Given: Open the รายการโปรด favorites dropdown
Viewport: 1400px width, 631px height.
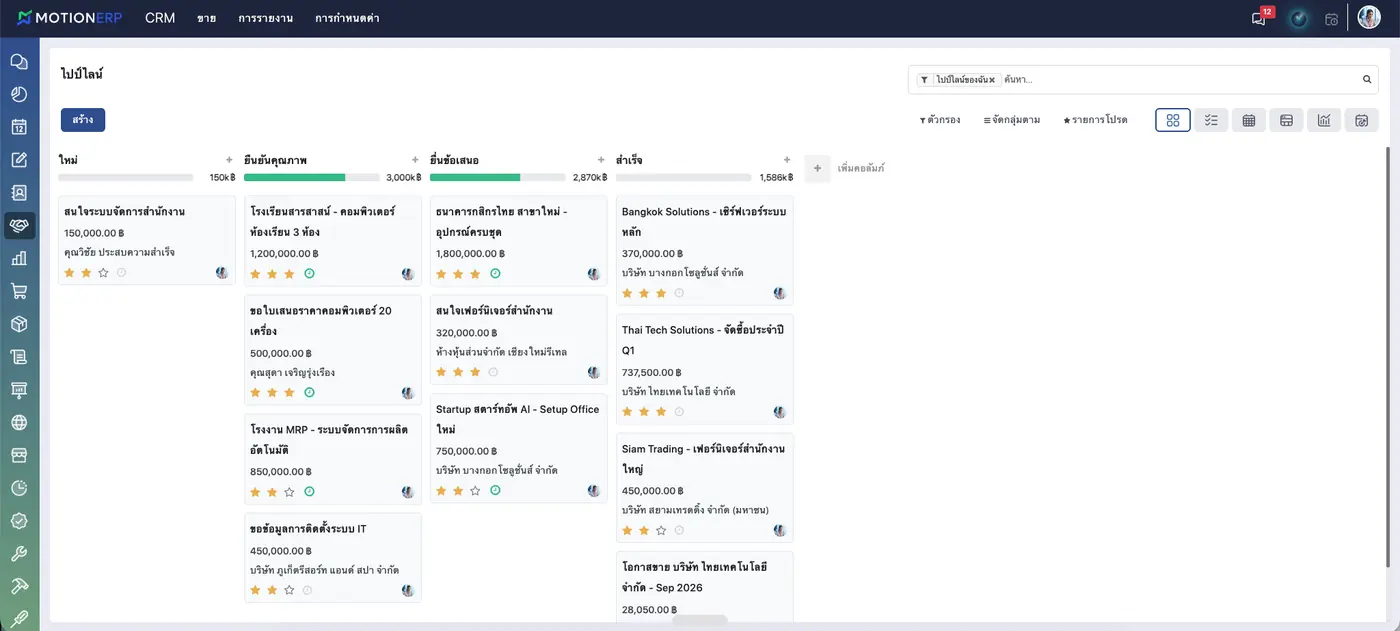Looking at the screenshot, I should click(x=1095, y=120).
